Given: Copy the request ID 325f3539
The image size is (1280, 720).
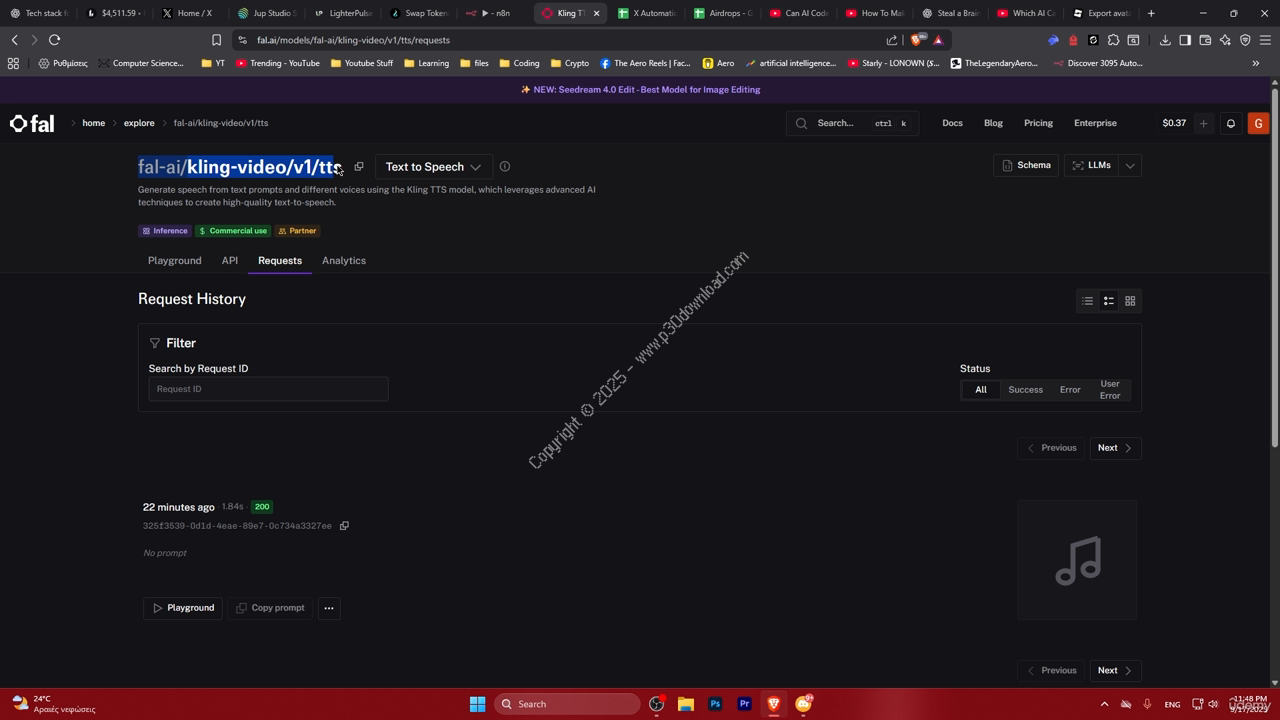Looking at the screenshot, I should coord(344,526).
